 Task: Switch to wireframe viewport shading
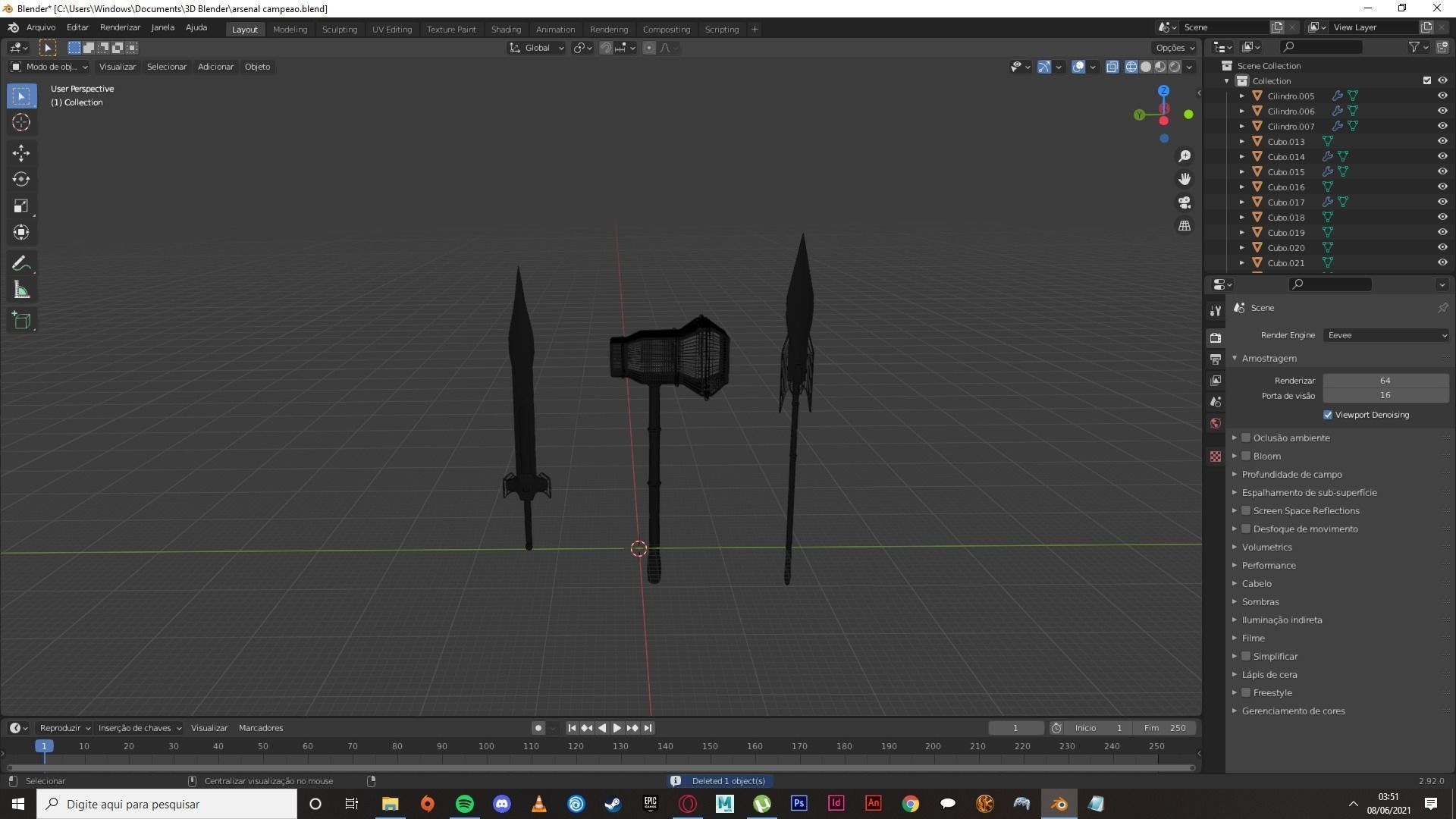coord(1131,67)
